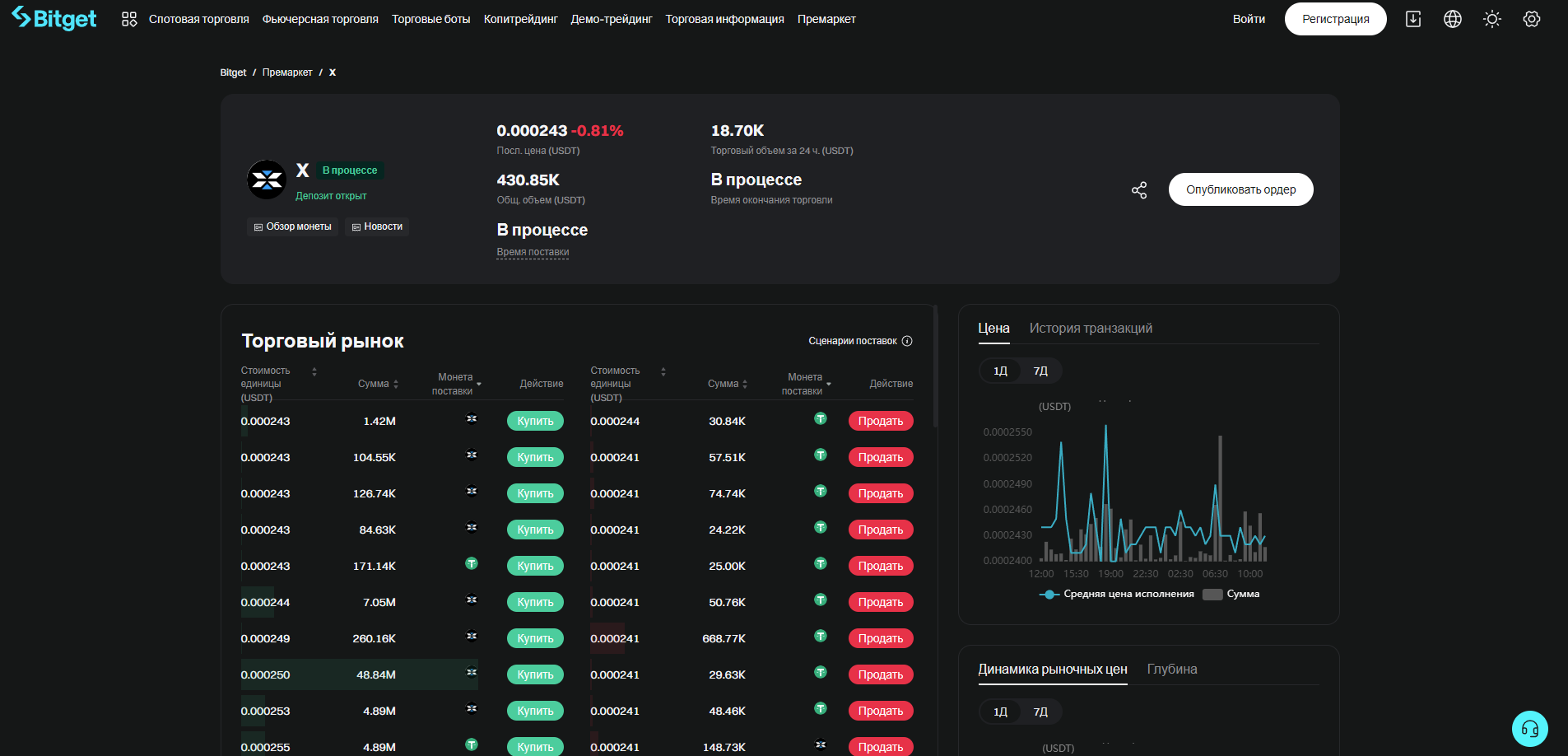Image resolution: width=1568 pixels, height=756 pixels.
Task: Open Обзор монеты
Action: (x=292, y=226)
